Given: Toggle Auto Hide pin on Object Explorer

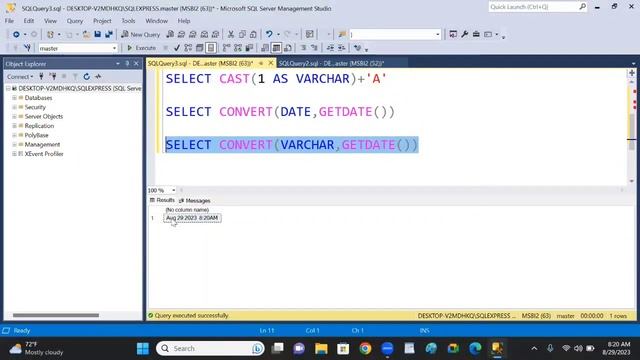Looking at the screenshot, I should [x=127, y=64].
